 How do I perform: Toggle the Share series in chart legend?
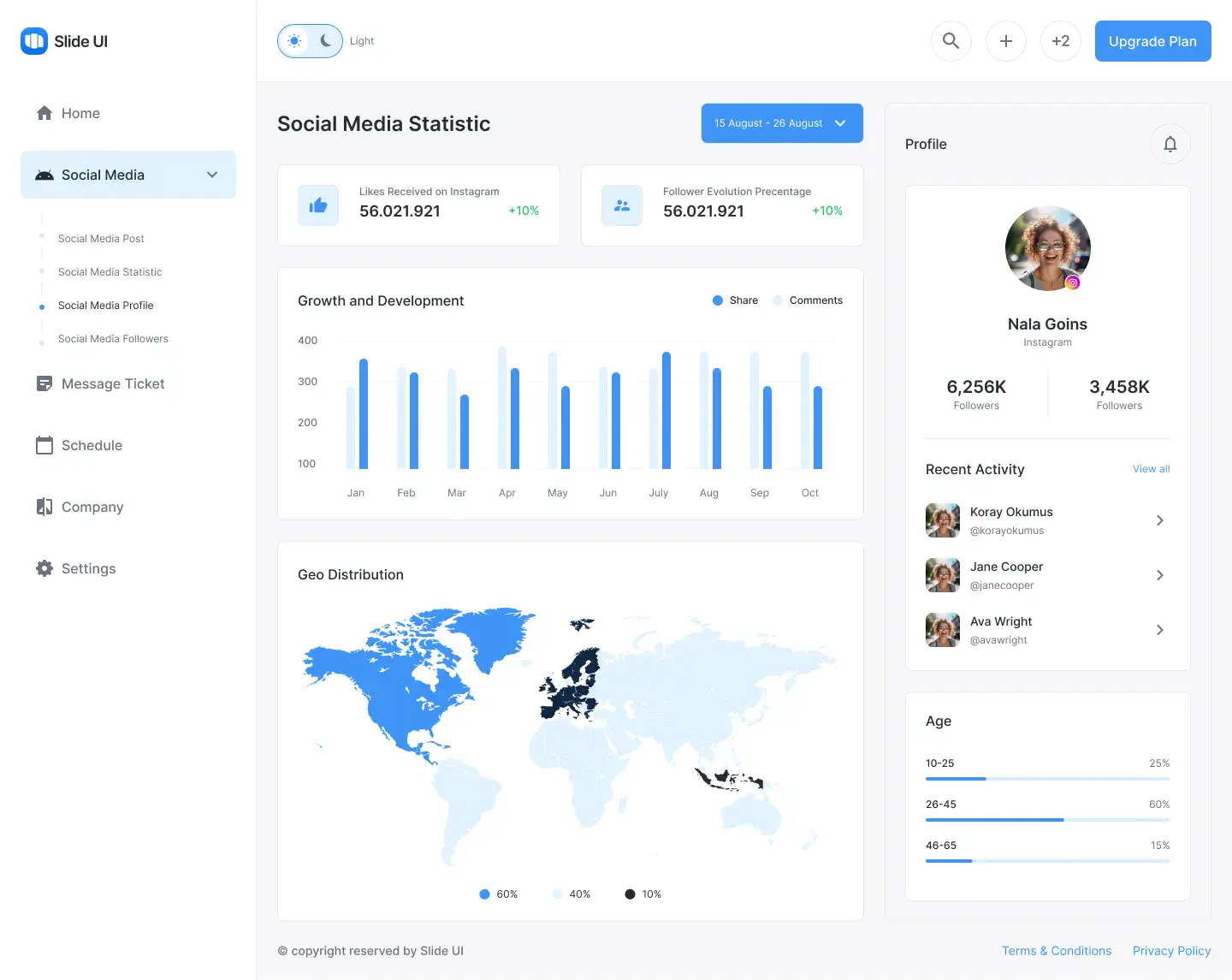pos(735,300)
